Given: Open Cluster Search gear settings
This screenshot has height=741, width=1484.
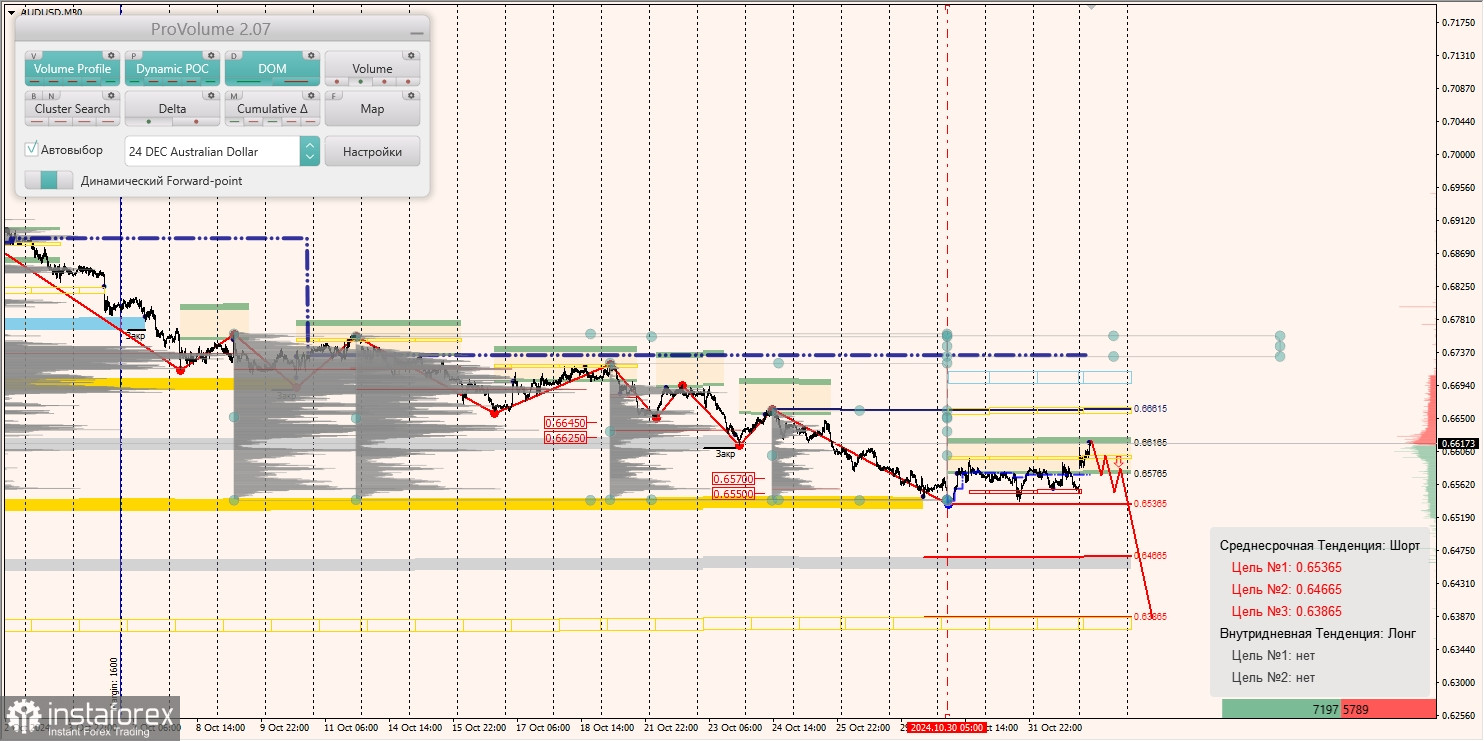Looking at the screenshot, I should [111, 96].
